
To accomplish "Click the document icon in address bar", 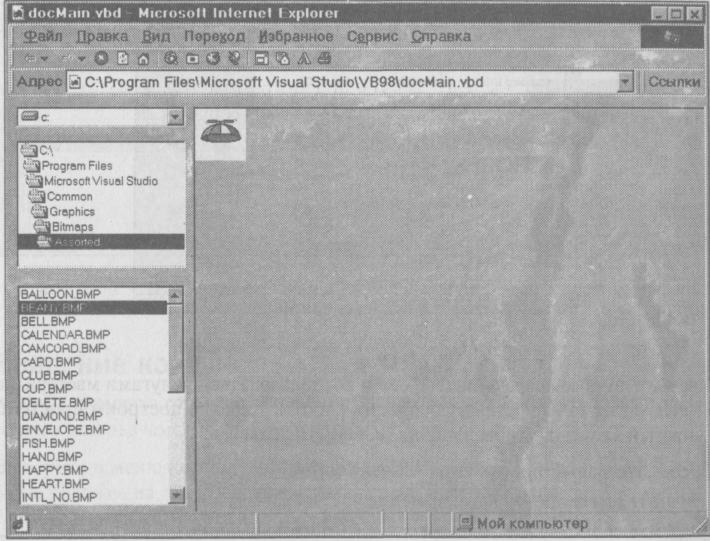I will click(x=74, y=82).
